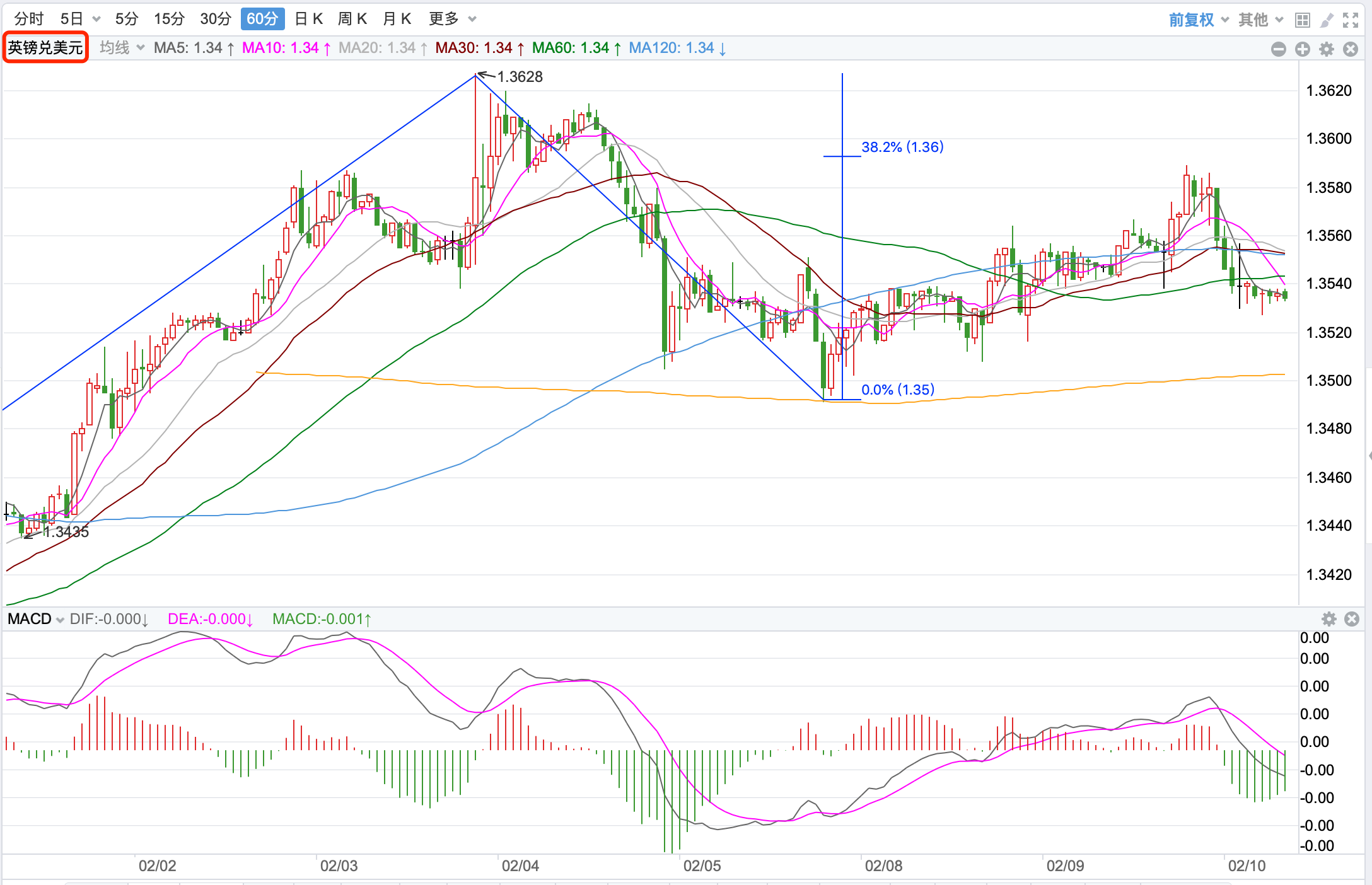Remove the moving average overlay with the X

[x=1351, y=49]
